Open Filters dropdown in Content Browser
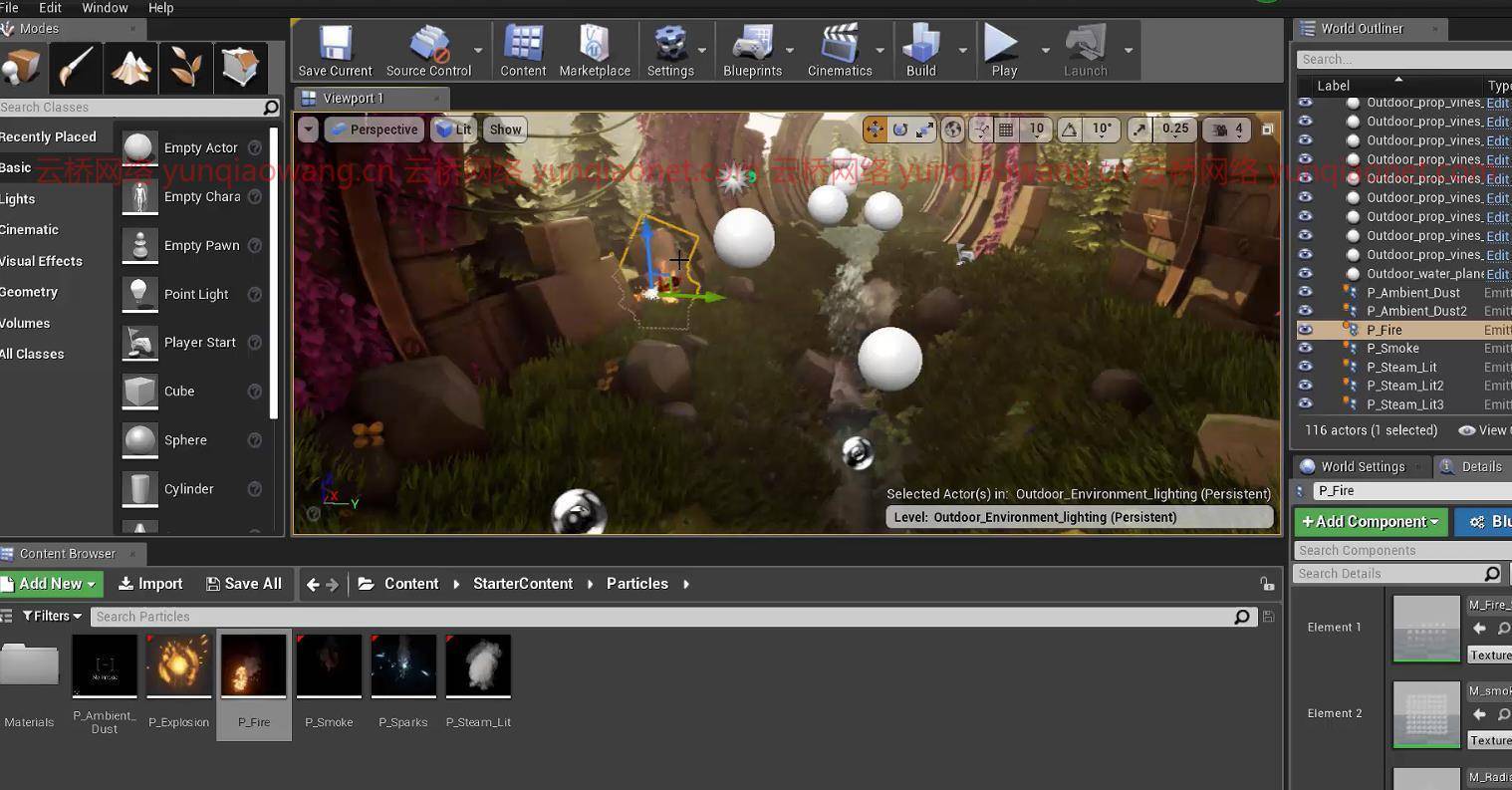 point(52,616)
